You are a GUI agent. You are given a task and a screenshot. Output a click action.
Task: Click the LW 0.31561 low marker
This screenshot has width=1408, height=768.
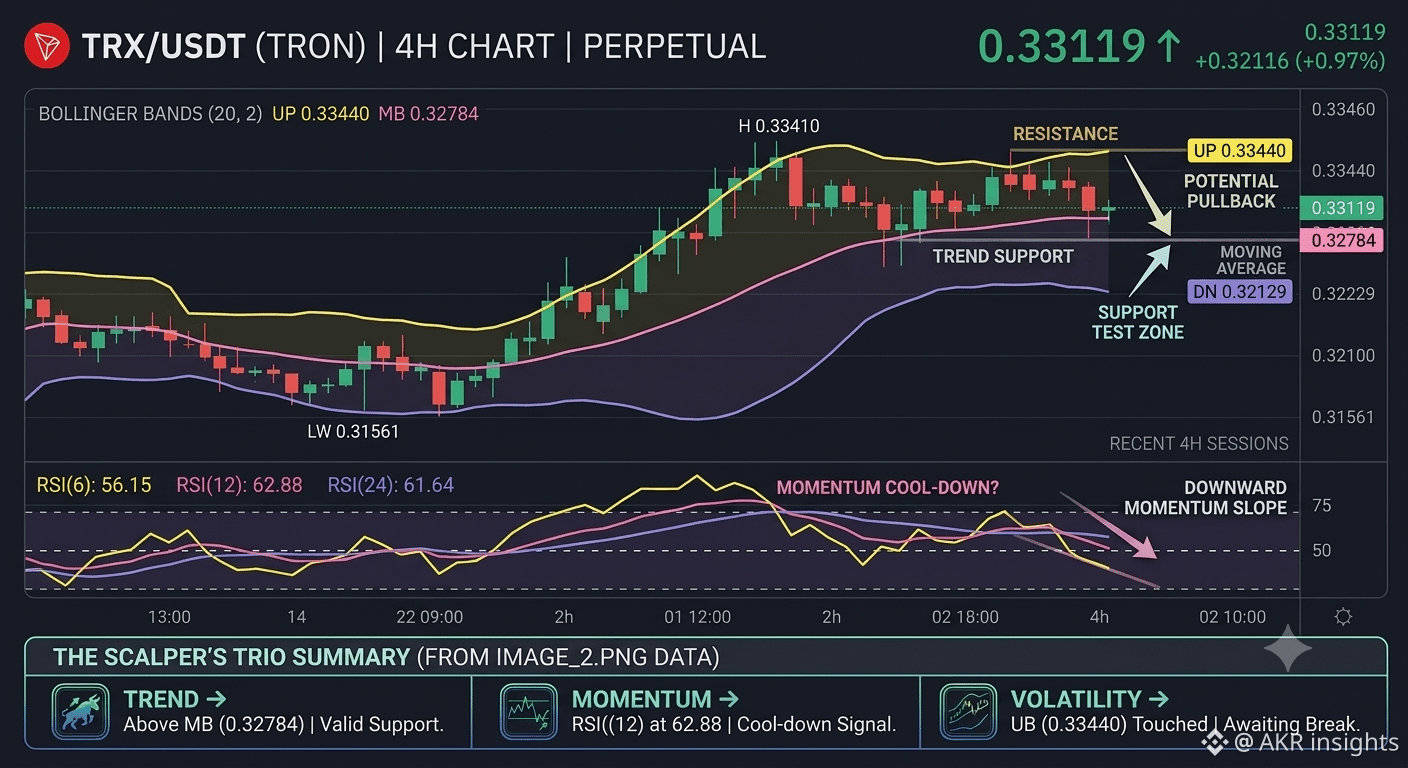click(353, 432)
